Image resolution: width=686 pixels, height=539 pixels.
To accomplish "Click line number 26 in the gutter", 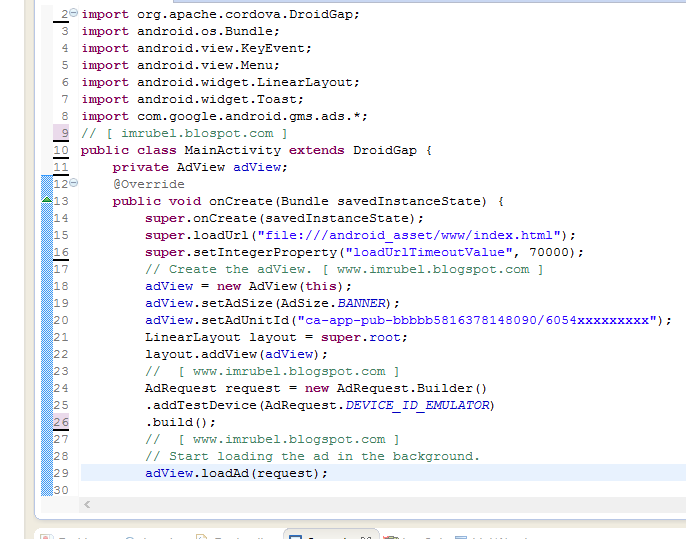I will (61, 422).
